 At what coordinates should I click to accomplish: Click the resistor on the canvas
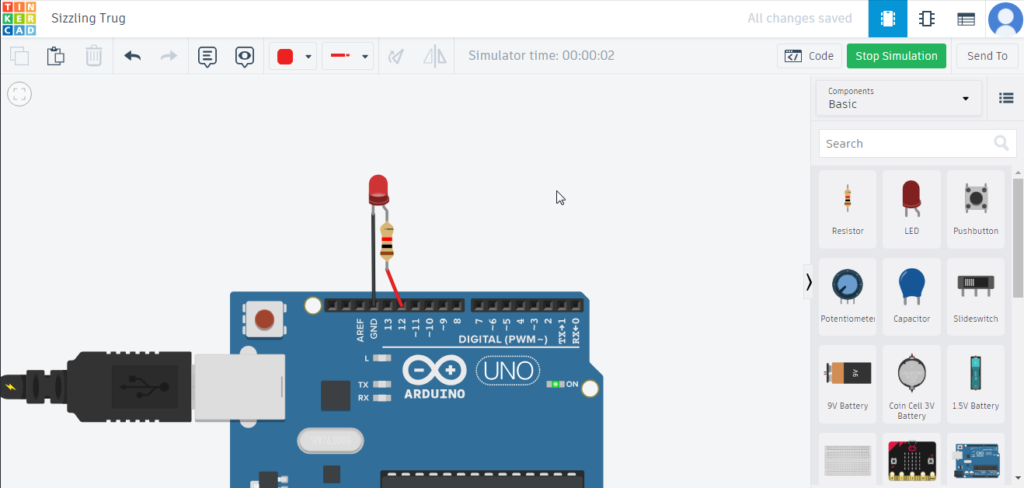(x=387, y=241)
